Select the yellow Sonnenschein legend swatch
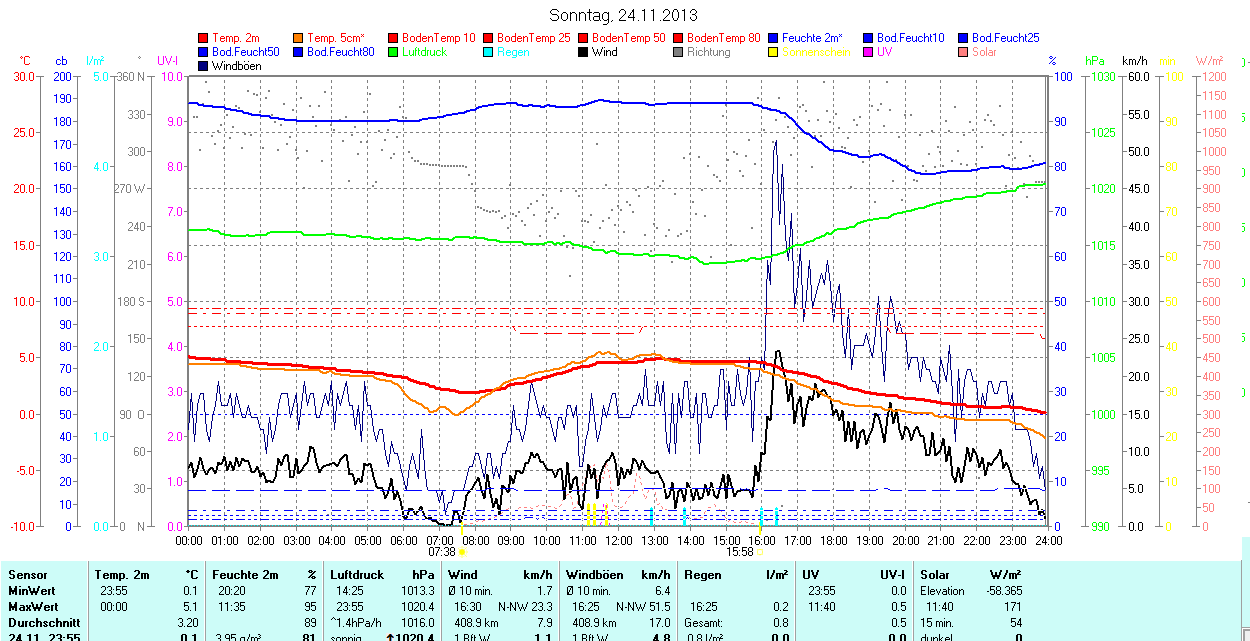This screenshot has width=1250, height=641. point(773,52)
